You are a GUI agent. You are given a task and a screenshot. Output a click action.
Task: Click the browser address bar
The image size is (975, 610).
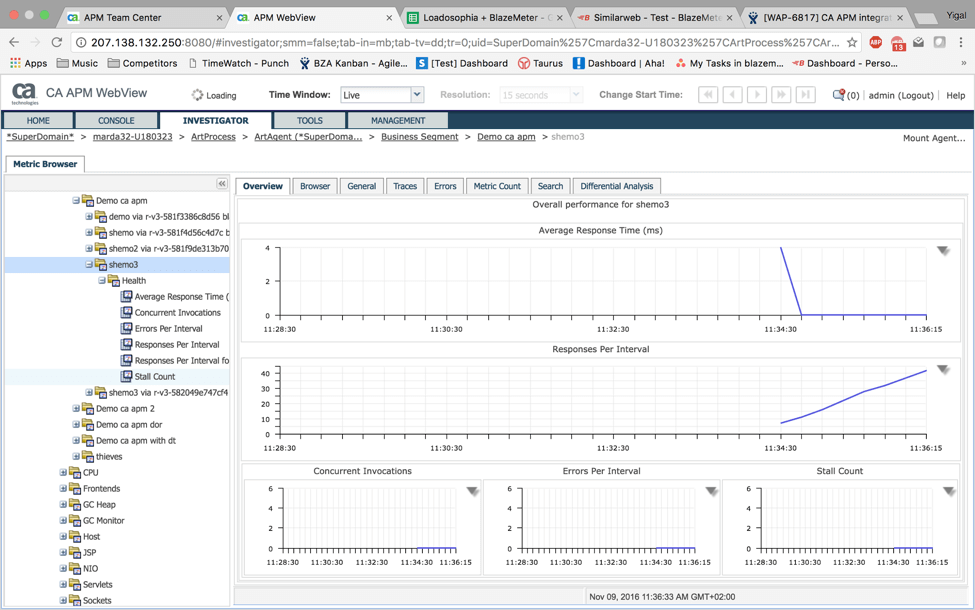point(465,42)
